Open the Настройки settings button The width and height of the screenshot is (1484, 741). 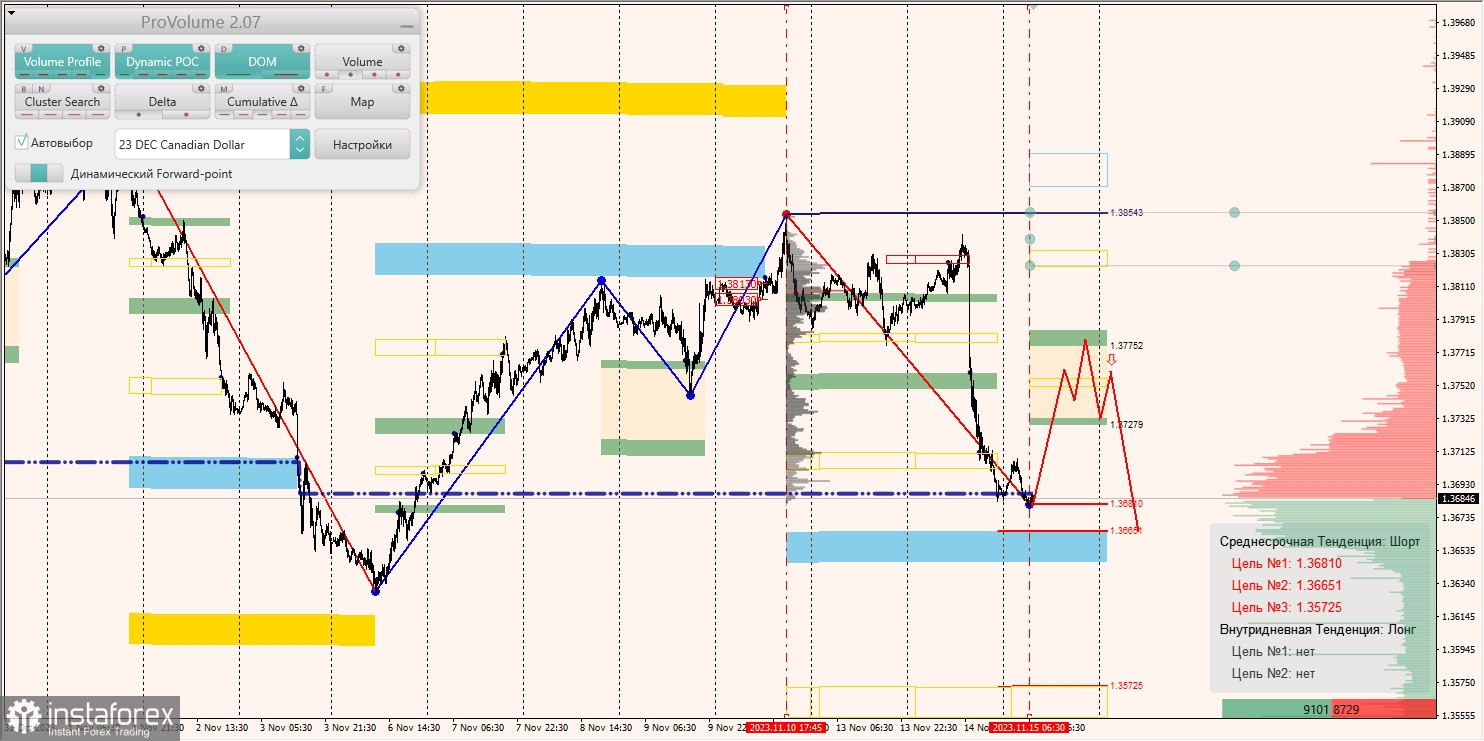(362, 144)
